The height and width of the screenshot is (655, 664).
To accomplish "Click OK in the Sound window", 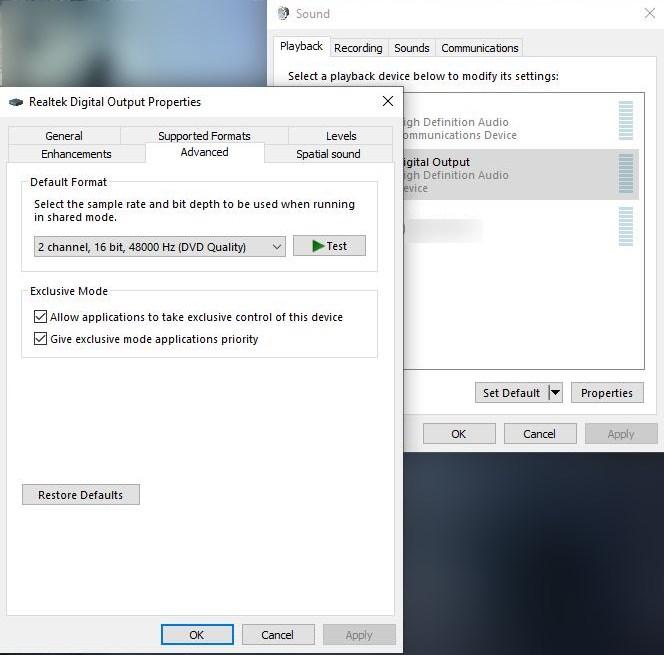I will (459, 434).
